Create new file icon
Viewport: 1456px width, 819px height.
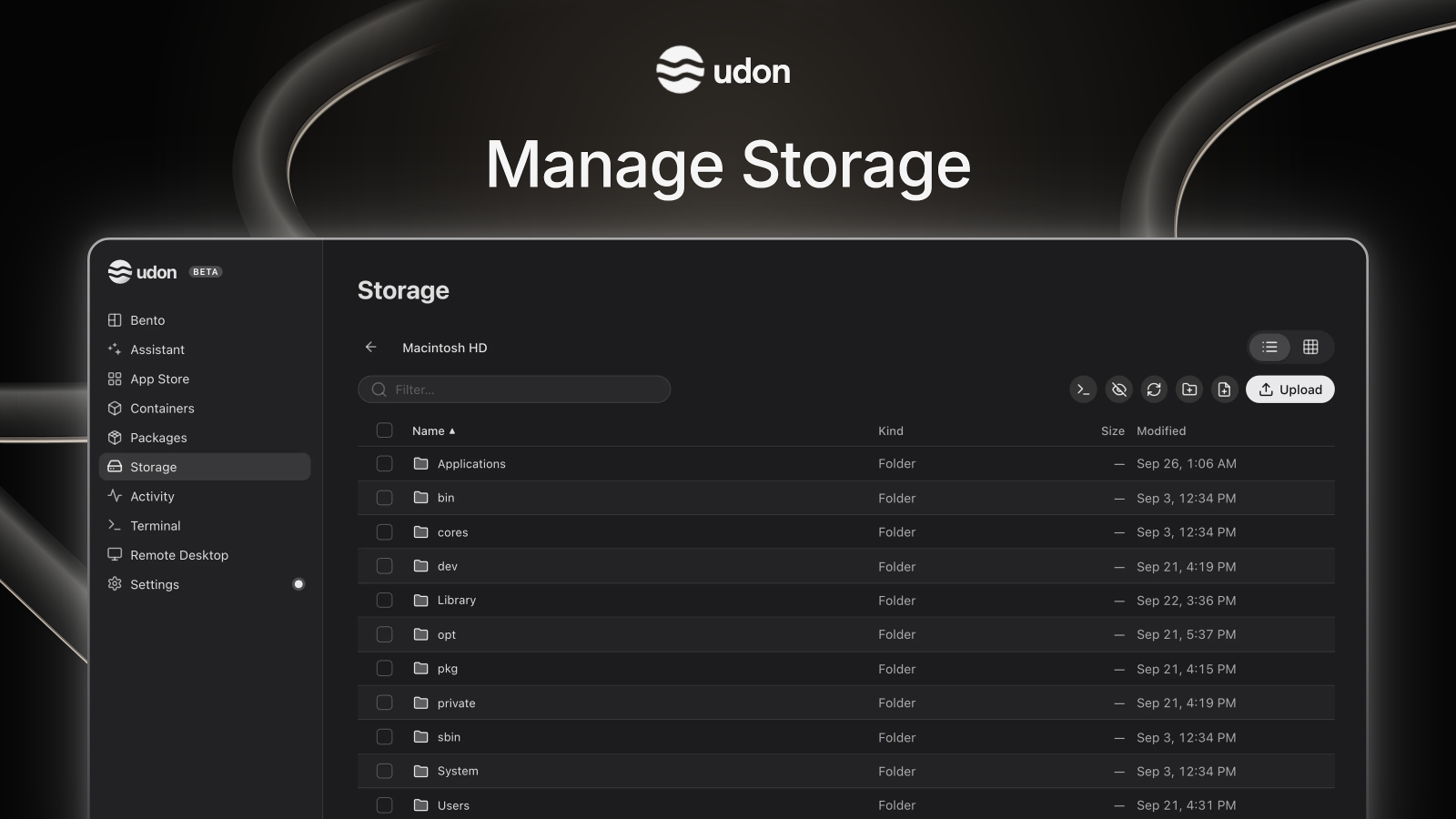click(1224, 389)
